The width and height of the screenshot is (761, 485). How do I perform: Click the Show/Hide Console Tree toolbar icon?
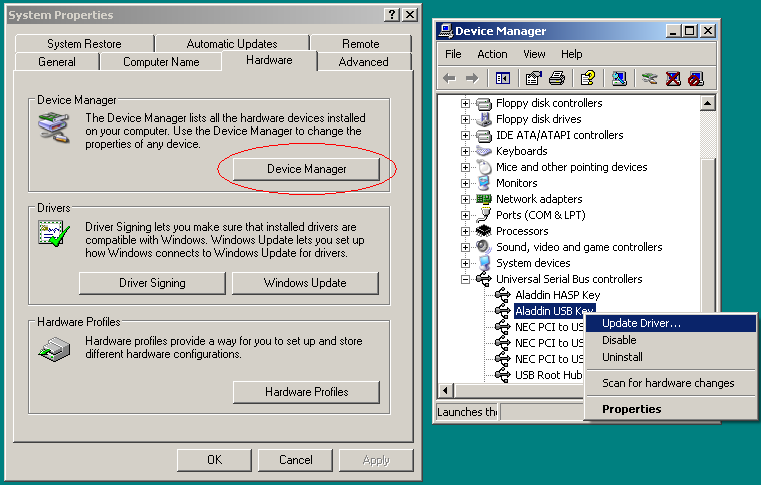point(503,78)
